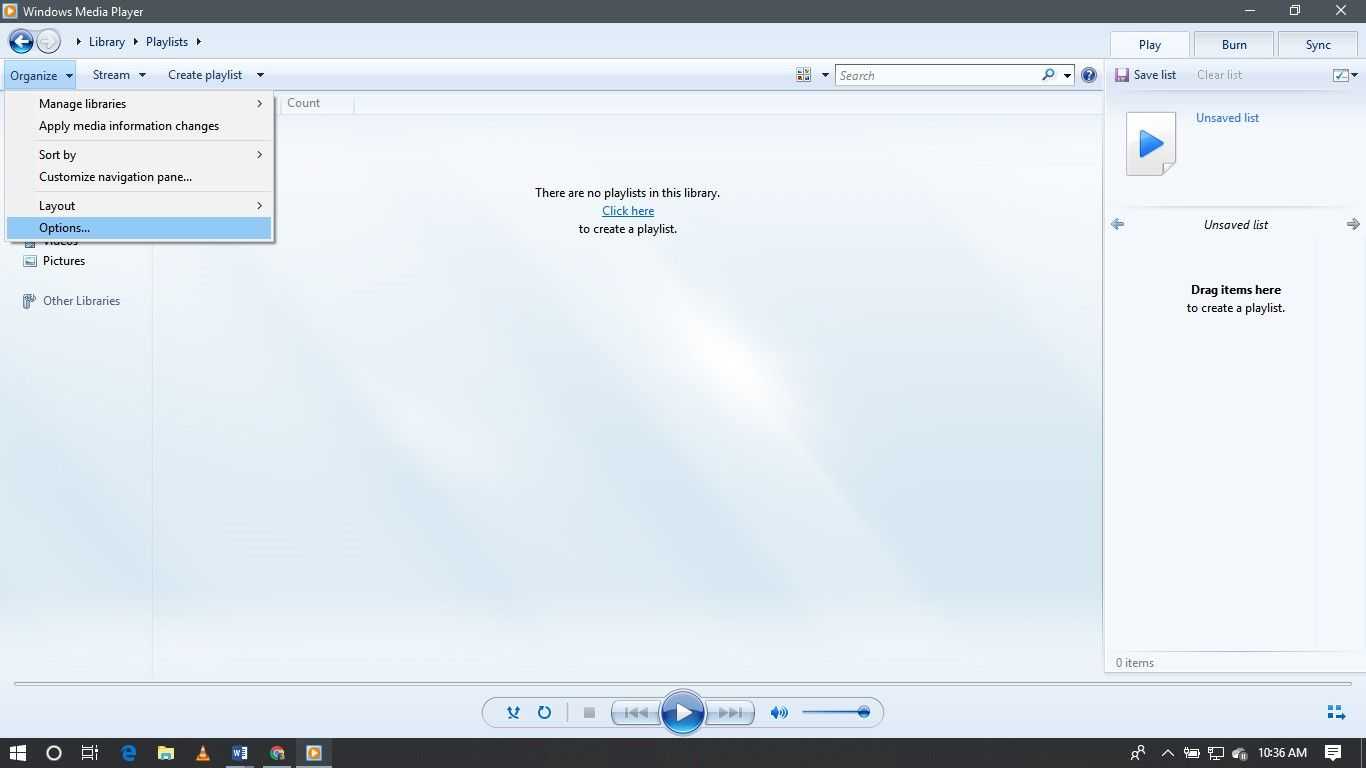Select Pictures in the navigation pane
Image resolution: width=1366 pixels, height=768 pixels.
(64, 261)
